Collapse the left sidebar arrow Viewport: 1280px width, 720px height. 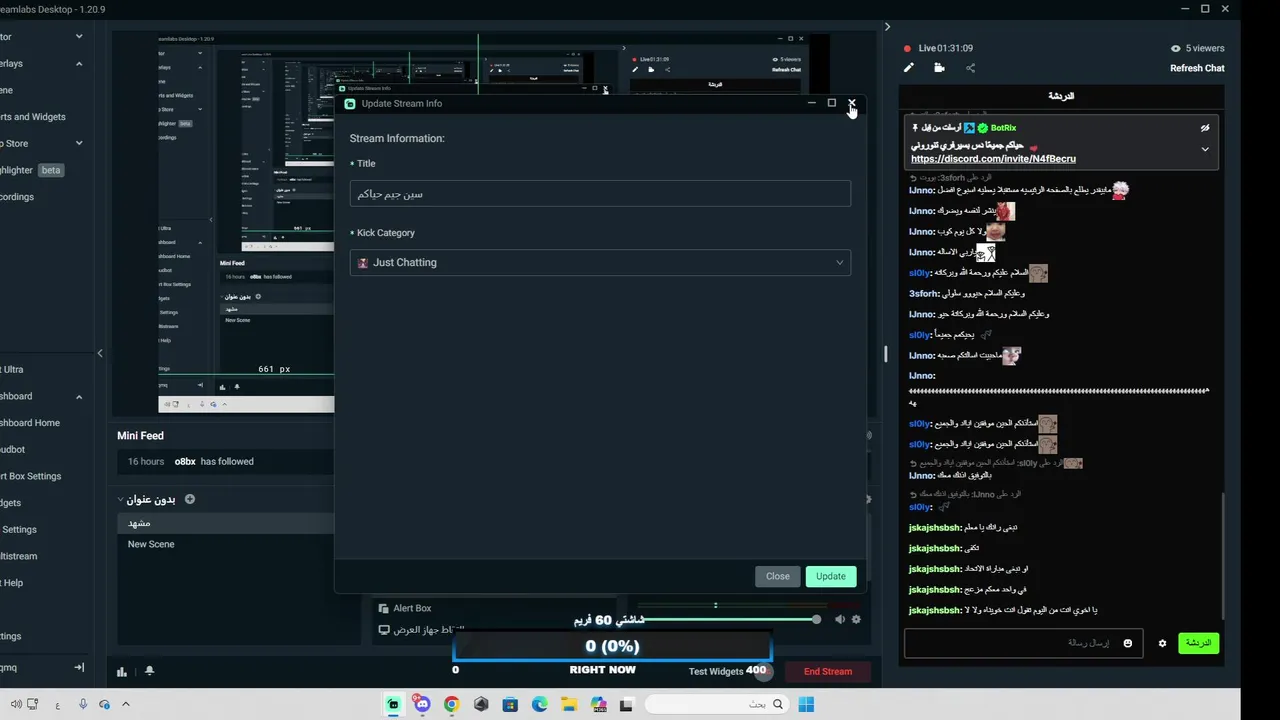pyautogui.click(x=100, y=353)
